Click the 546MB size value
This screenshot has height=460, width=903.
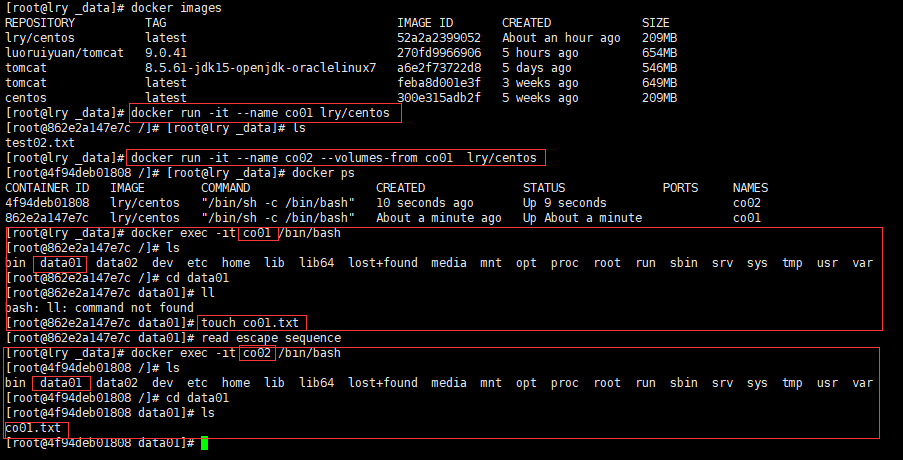pos(659,68)
